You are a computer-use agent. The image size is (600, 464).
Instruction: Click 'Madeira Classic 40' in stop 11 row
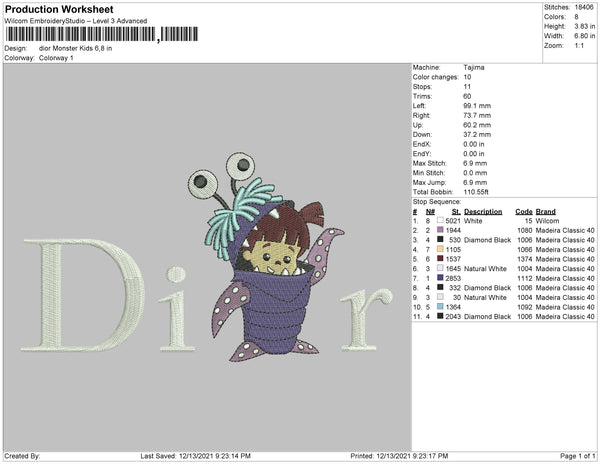565,316
